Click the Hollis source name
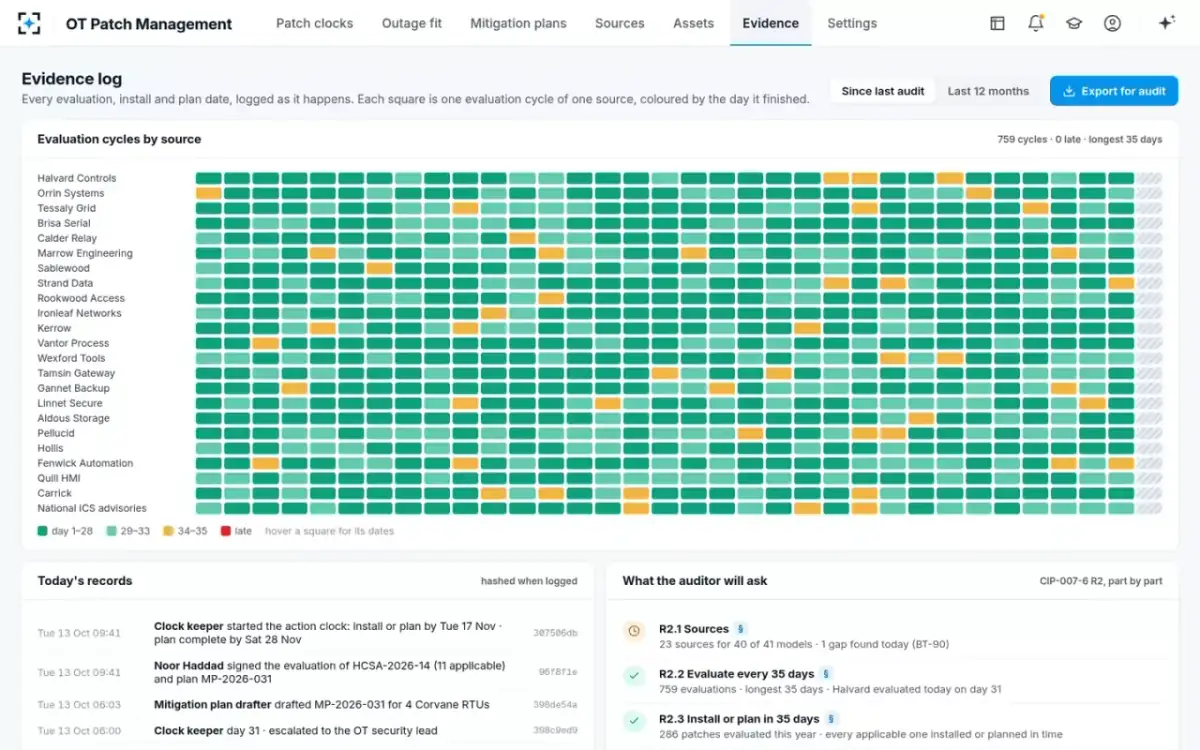 pos(50,448)
